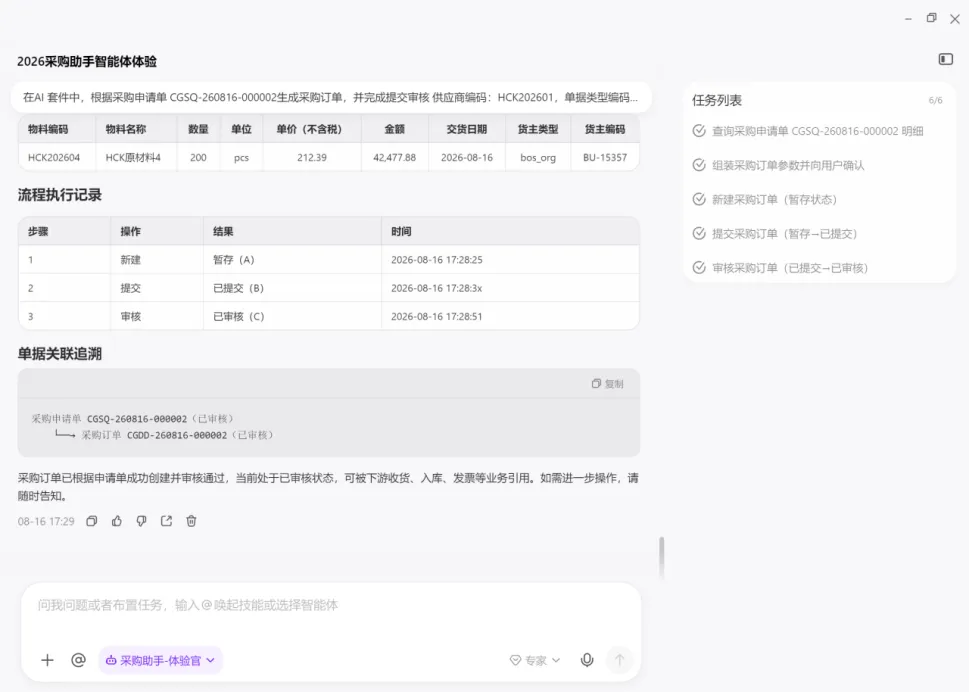This screenshot has height=692, width=969.
Task: Click check icon beside 查询采购申请单 task
Action: 699,130
